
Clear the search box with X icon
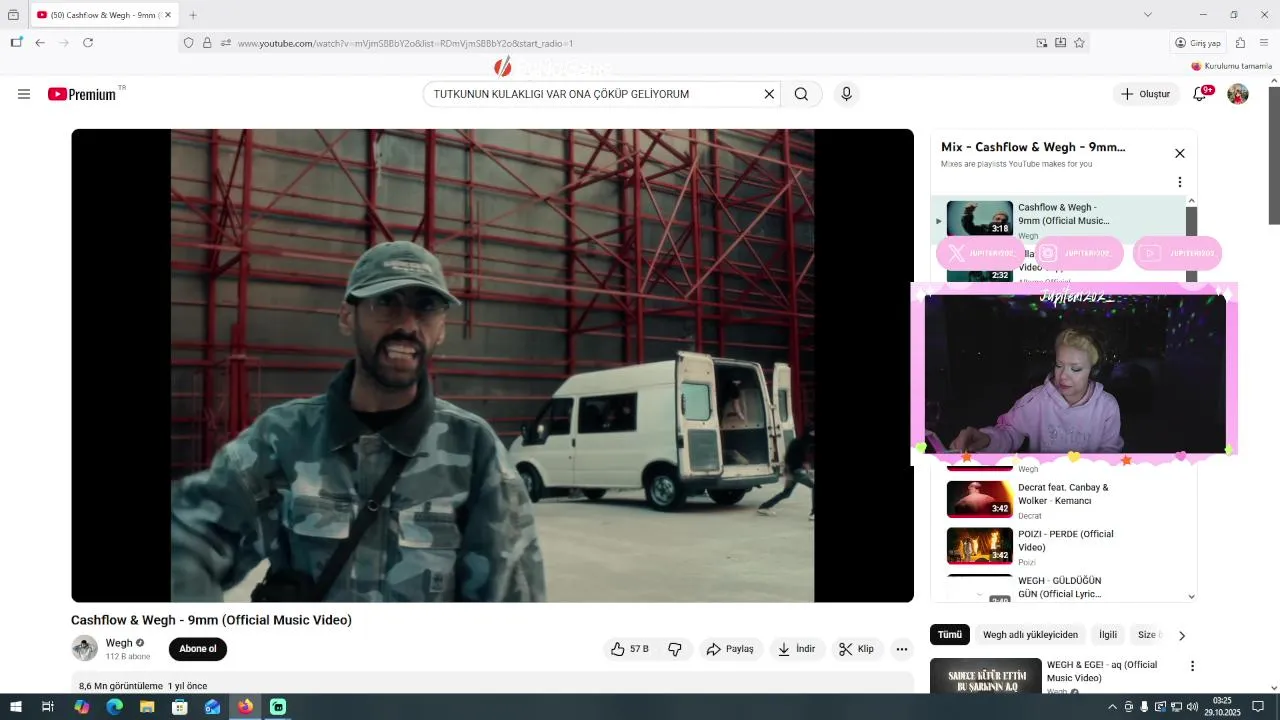click(x=769, y=94)
